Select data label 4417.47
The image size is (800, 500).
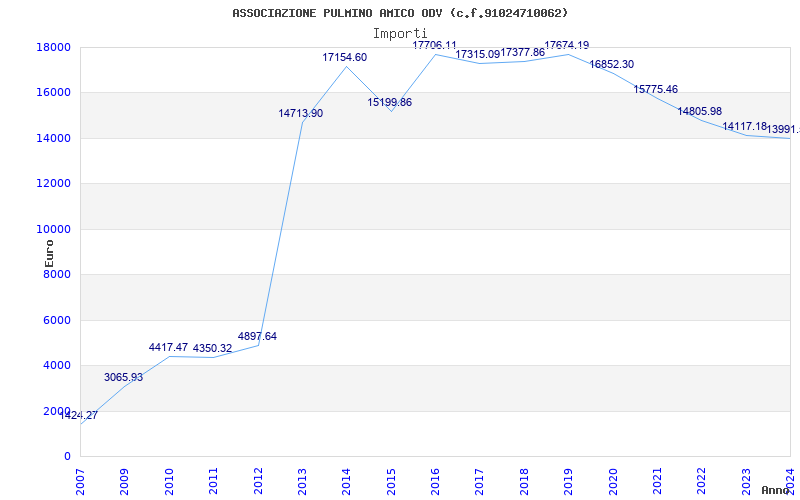(x=168, y=347)
